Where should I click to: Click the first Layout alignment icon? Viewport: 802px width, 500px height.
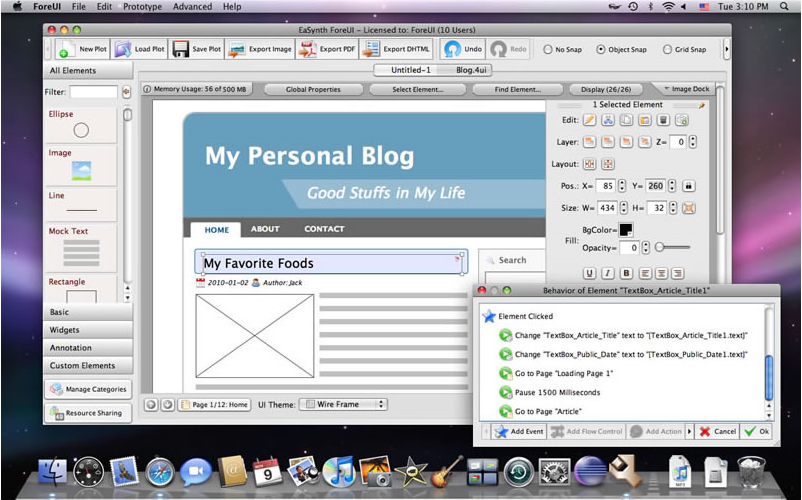coord(589,164)
